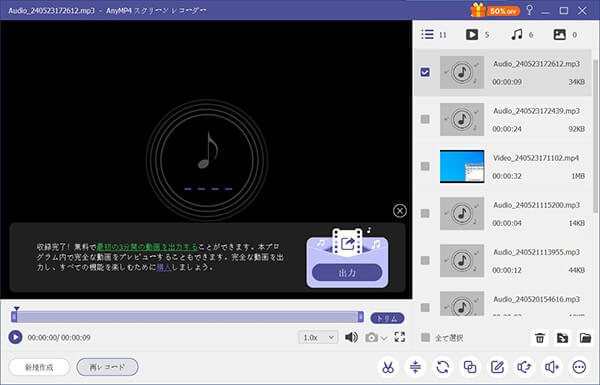Click the trim end handle on timeline
600x385 pixels.
pyautogui.click(x=360, y=316)
